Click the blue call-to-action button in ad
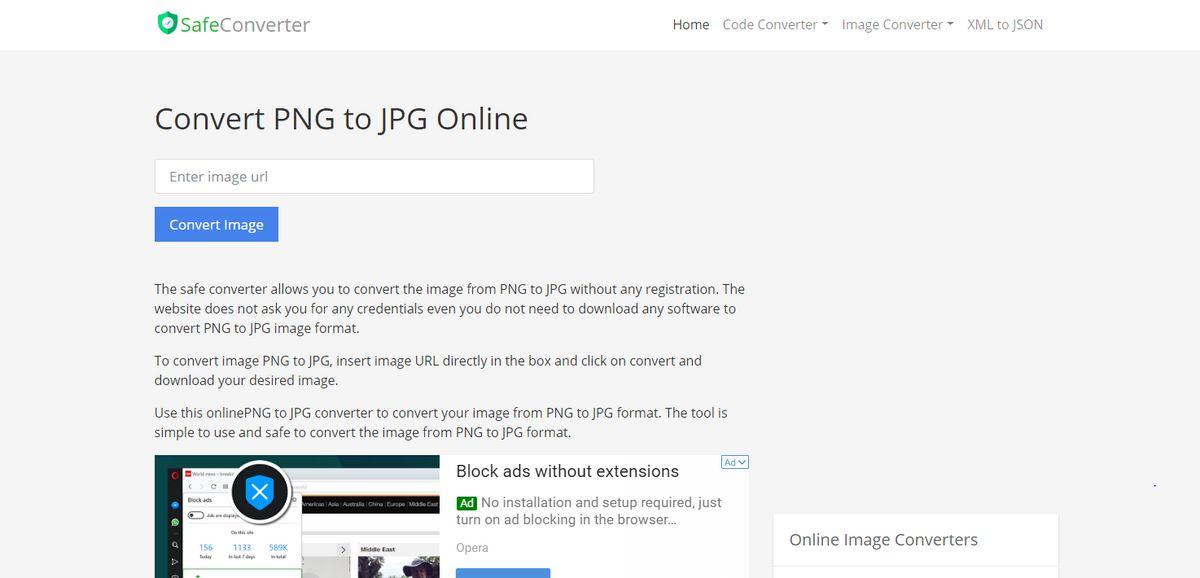 (503, 572)
